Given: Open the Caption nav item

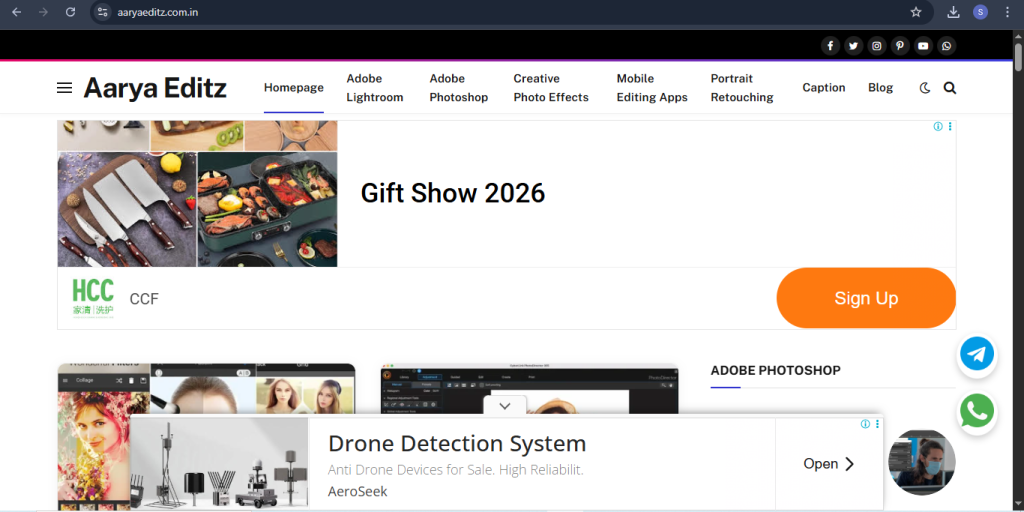Looking at the screenshot, I should tap(824, 88).
